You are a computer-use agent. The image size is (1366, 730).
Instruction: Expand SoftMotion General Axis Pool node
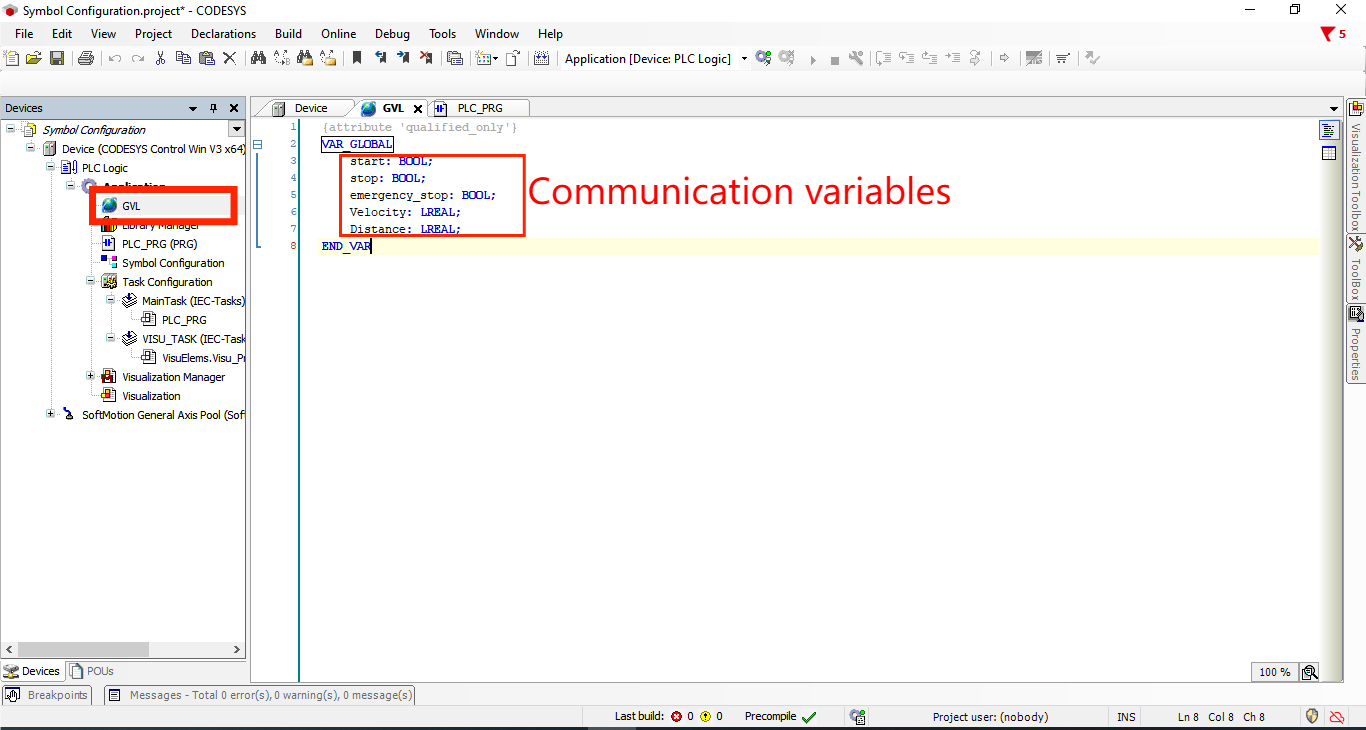51,415
